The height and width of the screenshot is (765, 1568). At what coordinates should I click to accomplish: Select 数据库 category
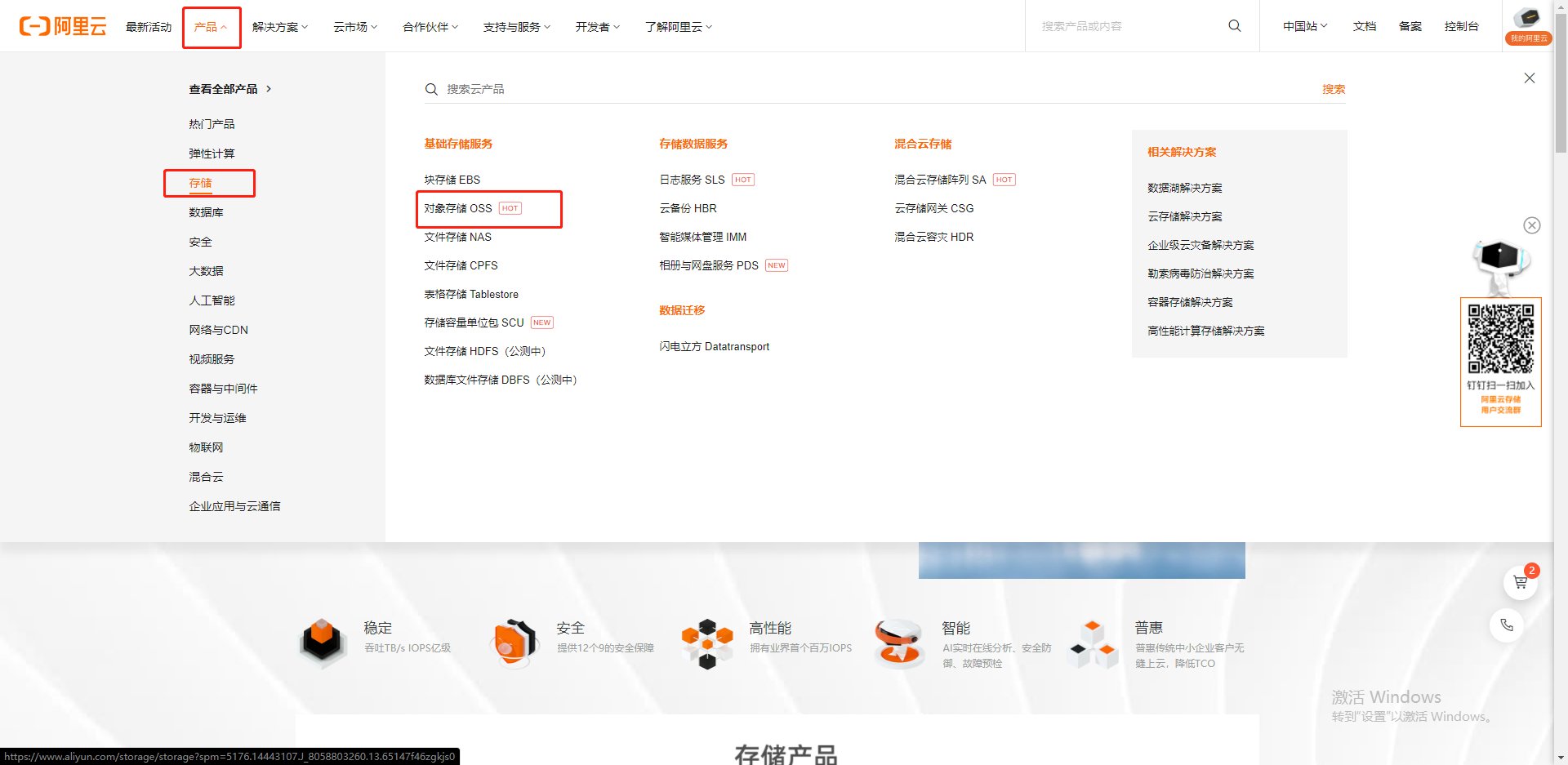click(x=206, y=212)
